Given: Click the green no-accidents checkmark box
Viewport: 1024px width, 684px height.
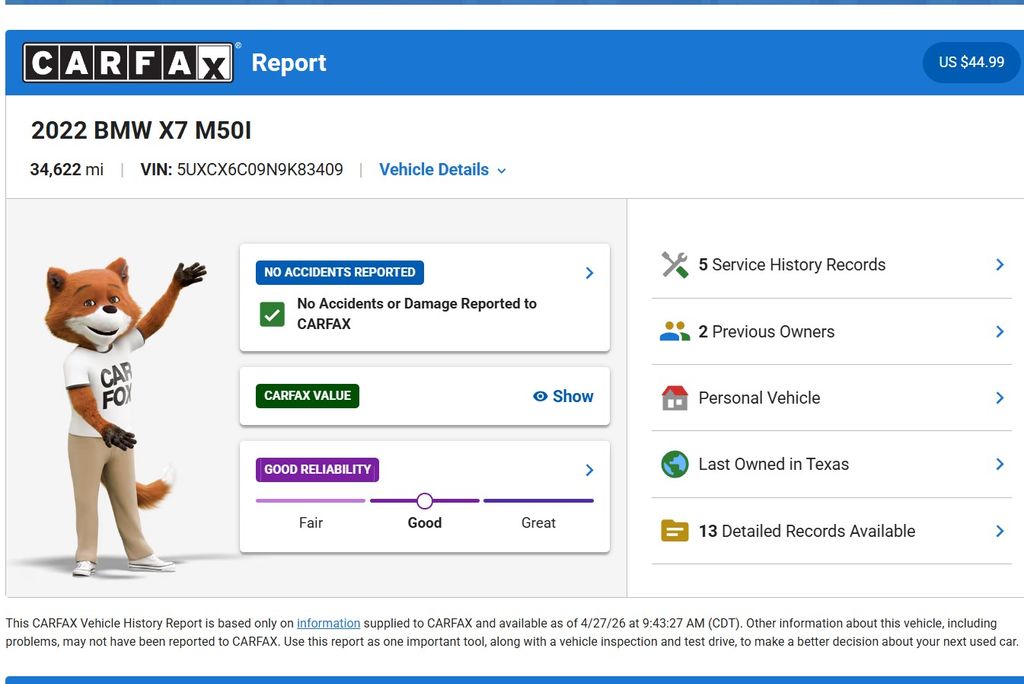Looking at the screenshot, I should tap(272, 314).
